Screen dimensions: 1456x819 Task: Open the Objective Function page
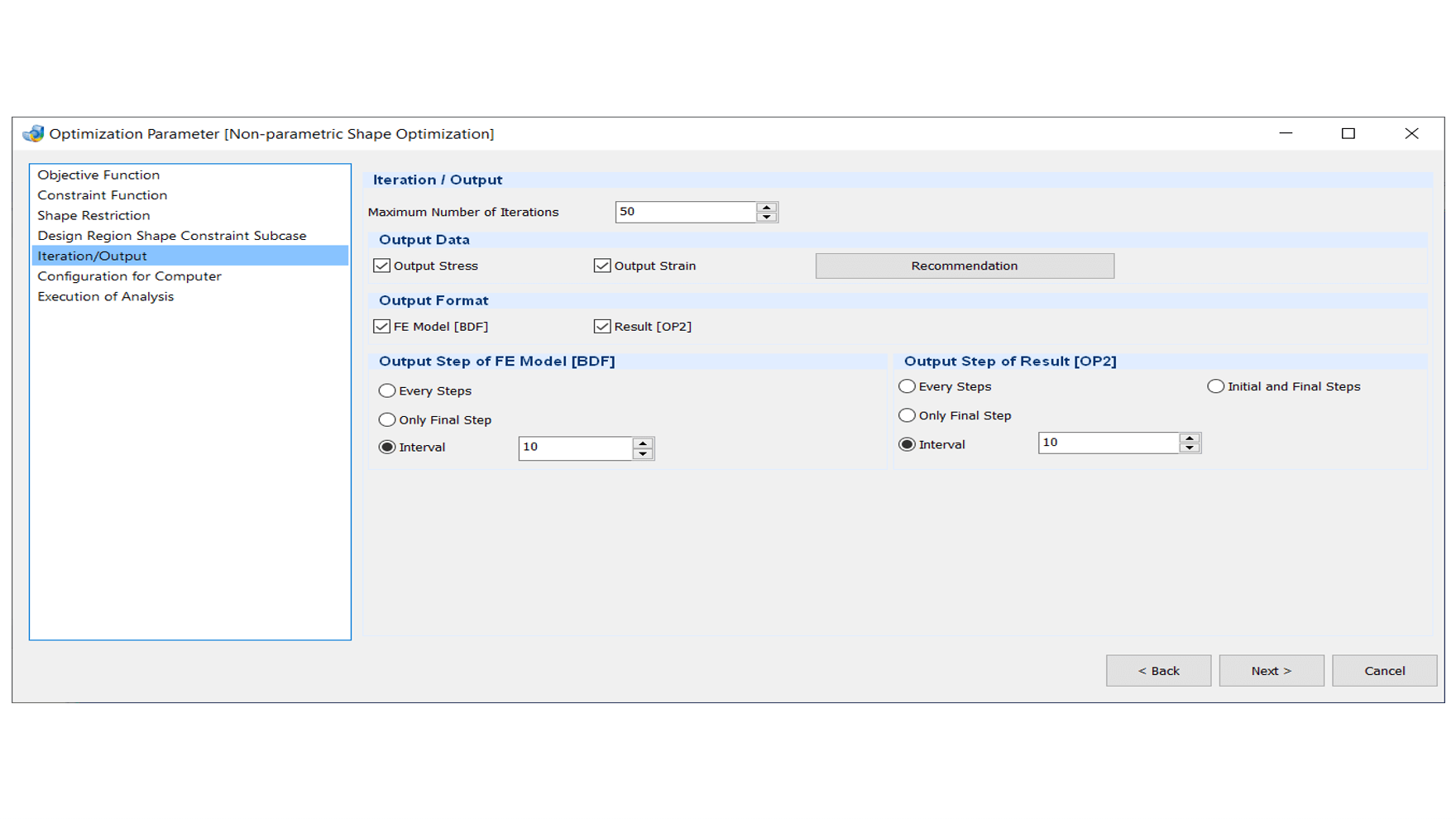(x=98, y=175)
